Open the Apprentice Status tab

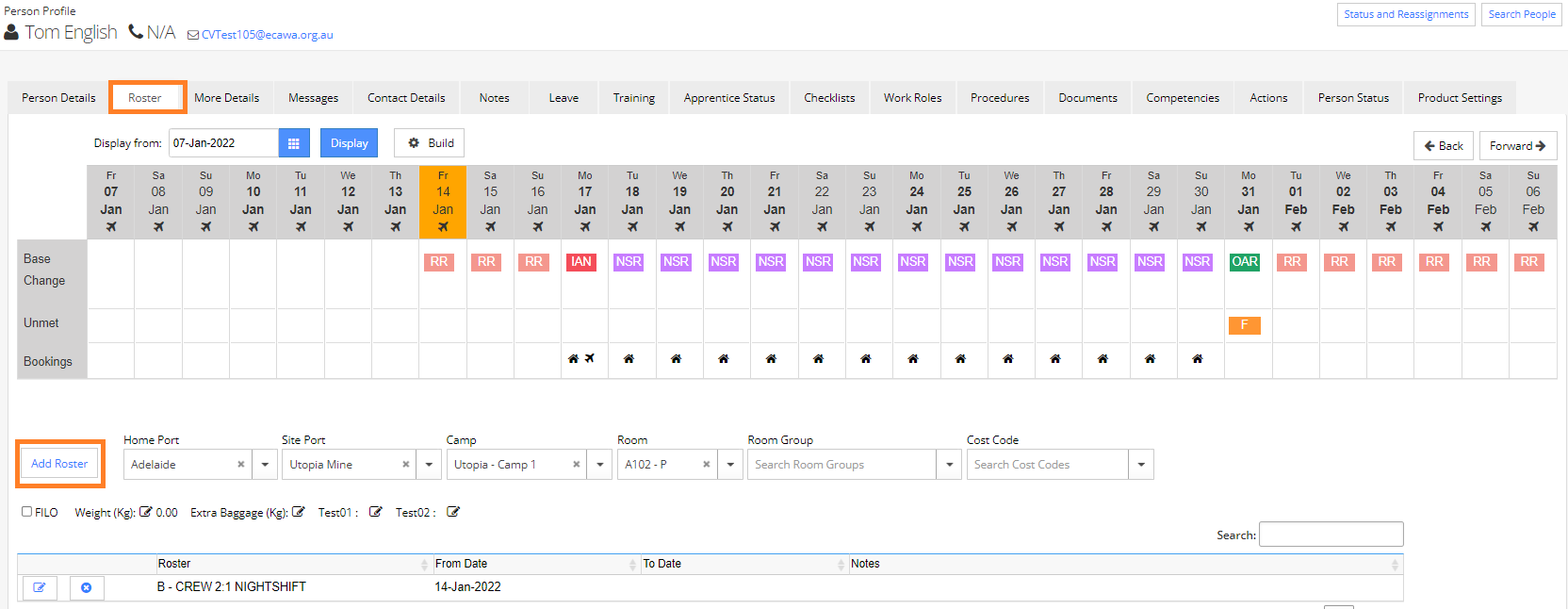click(729, 98)
